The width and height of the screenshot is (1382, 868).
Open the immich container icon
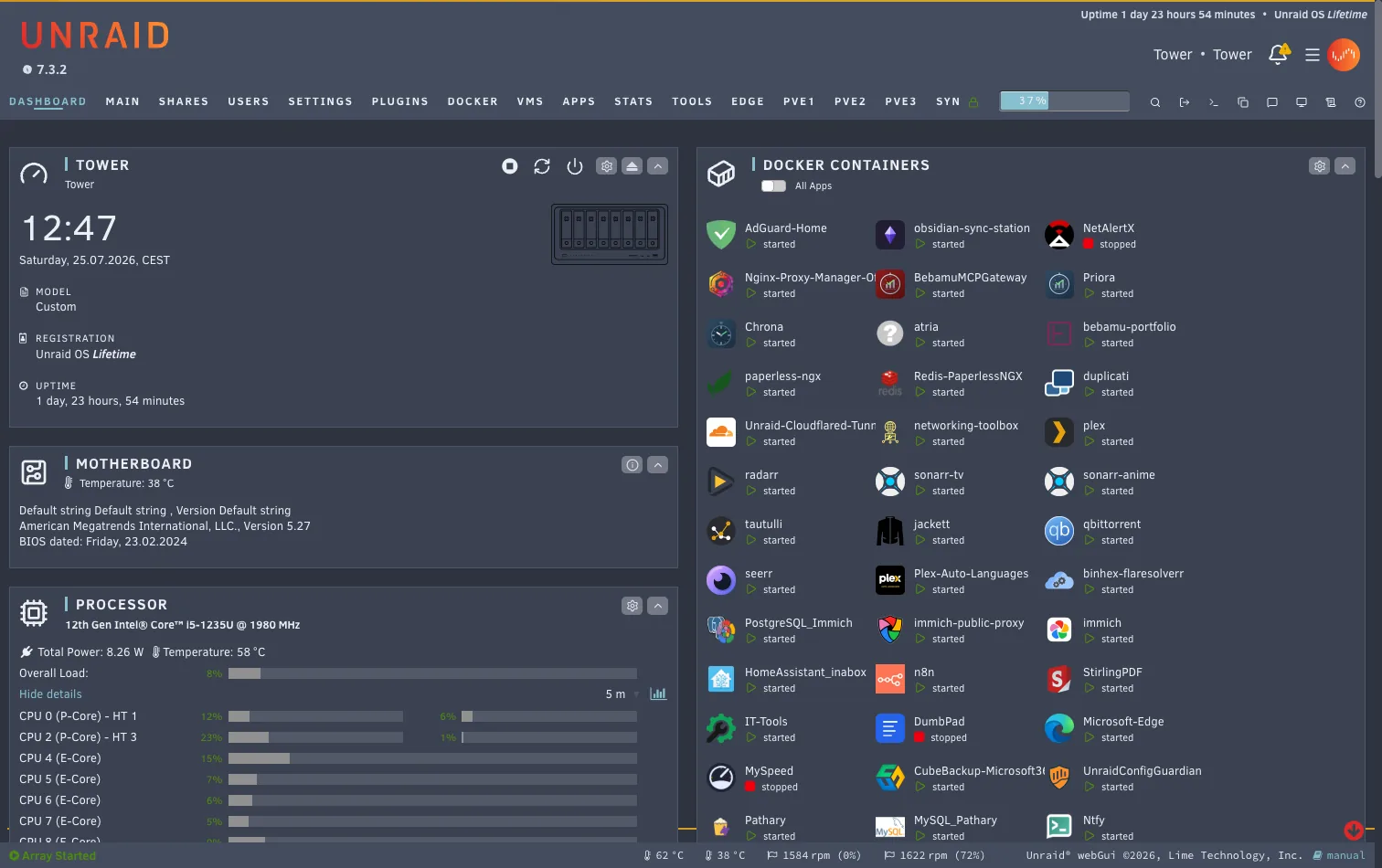pyautogui.click(x=1059, y=630)
